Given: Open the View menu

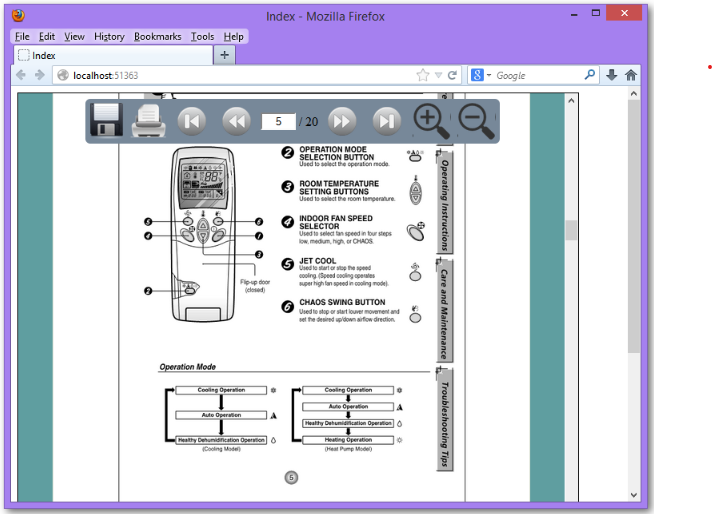Looking at the screenshot, I should click(74, 36).
